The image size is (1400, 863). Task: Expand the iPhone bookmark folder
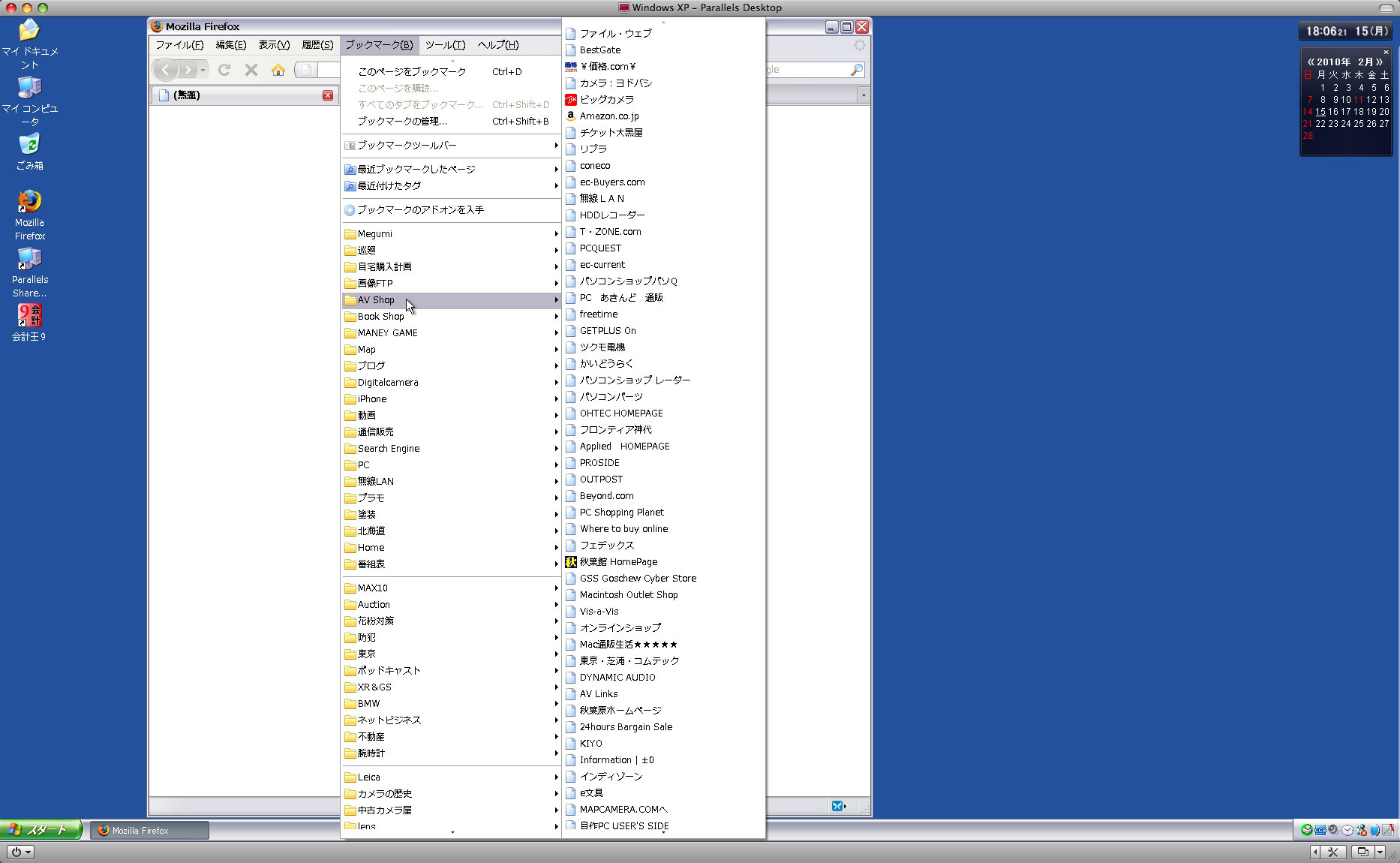(451, 398)
